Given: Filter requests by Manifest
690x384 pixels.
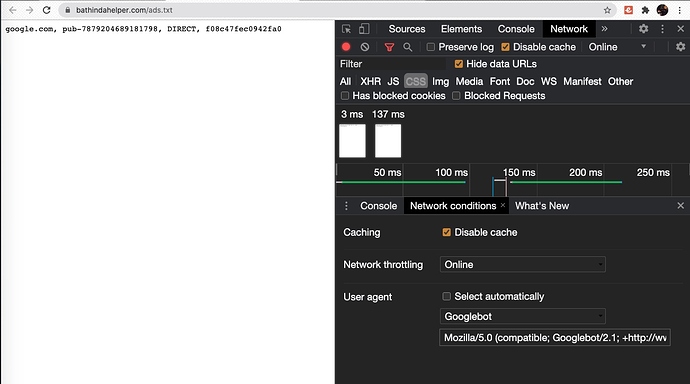Looking at the screenshot, I should pyautogui.click(x=582, y=81).
